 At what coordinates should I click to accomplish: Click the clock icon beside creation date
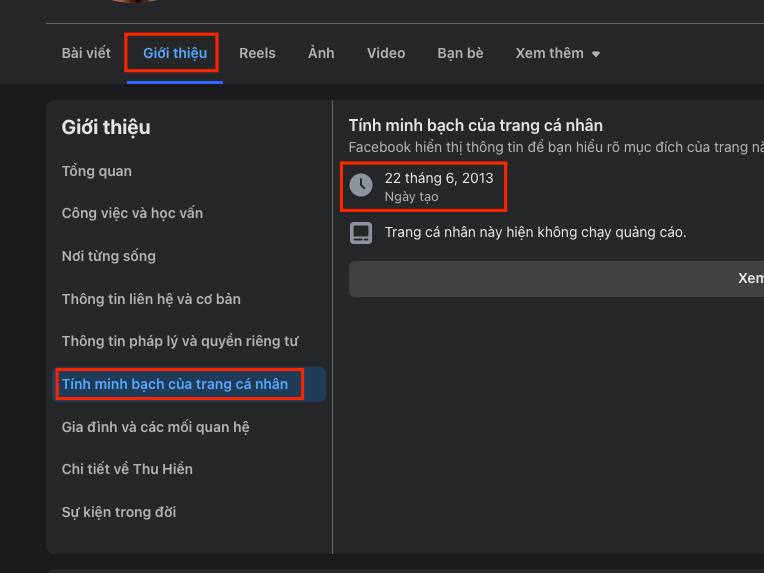361,185
